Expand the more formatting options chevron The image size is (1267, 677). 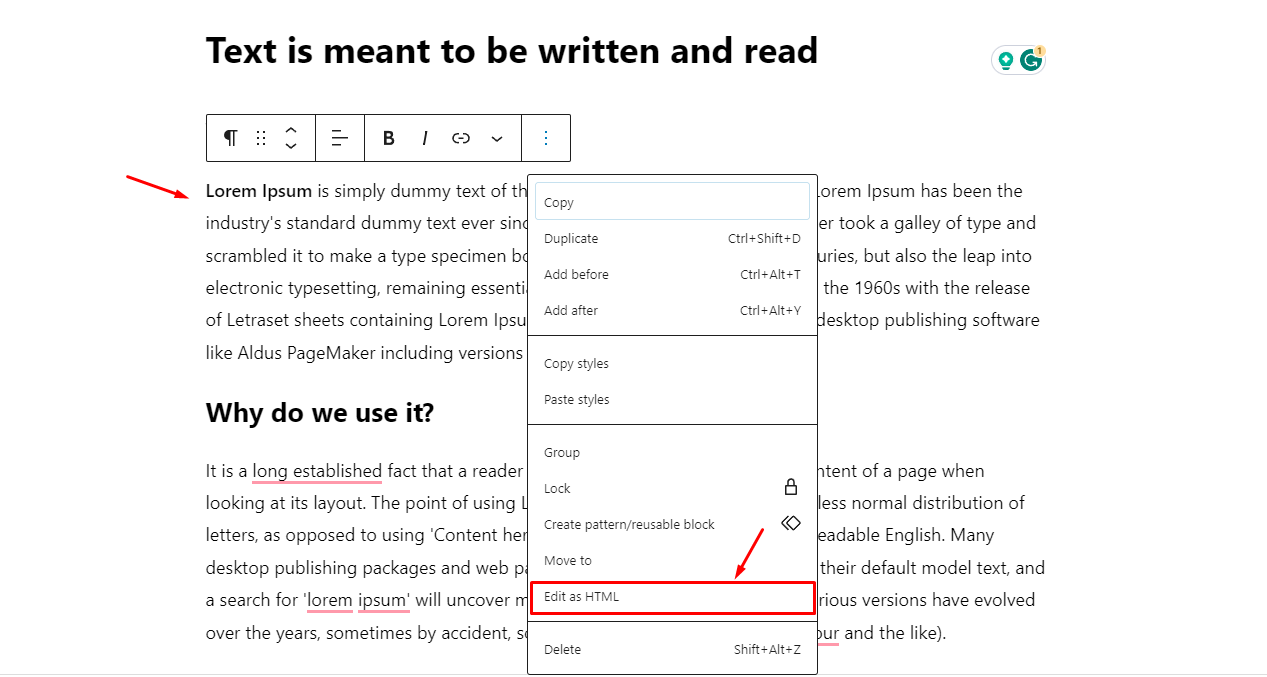[497, 138]
